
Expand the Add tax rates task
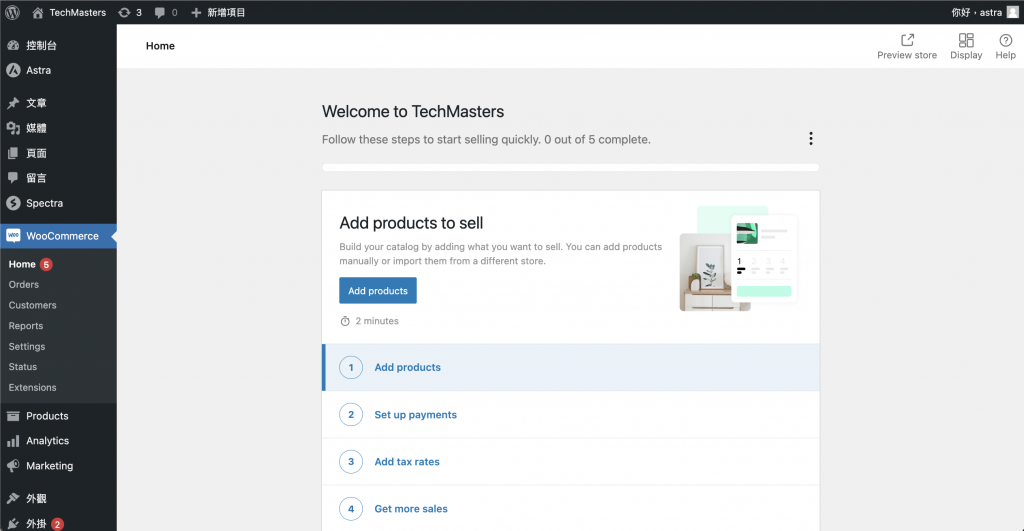click(571, 461)
